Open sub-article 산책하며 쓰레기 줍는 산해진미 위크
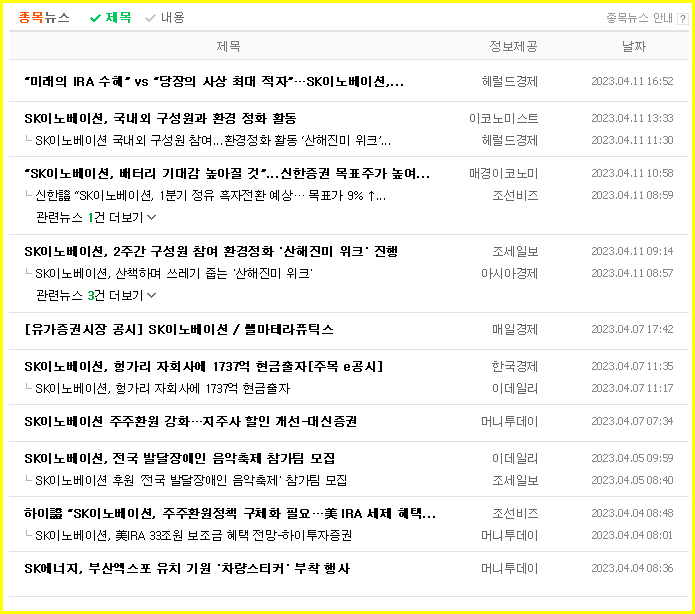695x614 pixels. pos(174,274)
